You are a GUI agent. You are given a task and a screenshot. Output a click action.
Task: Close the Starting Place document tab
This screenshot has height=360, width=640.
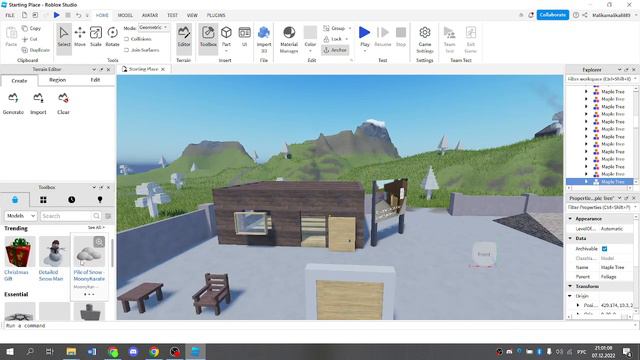coord(163,69)
